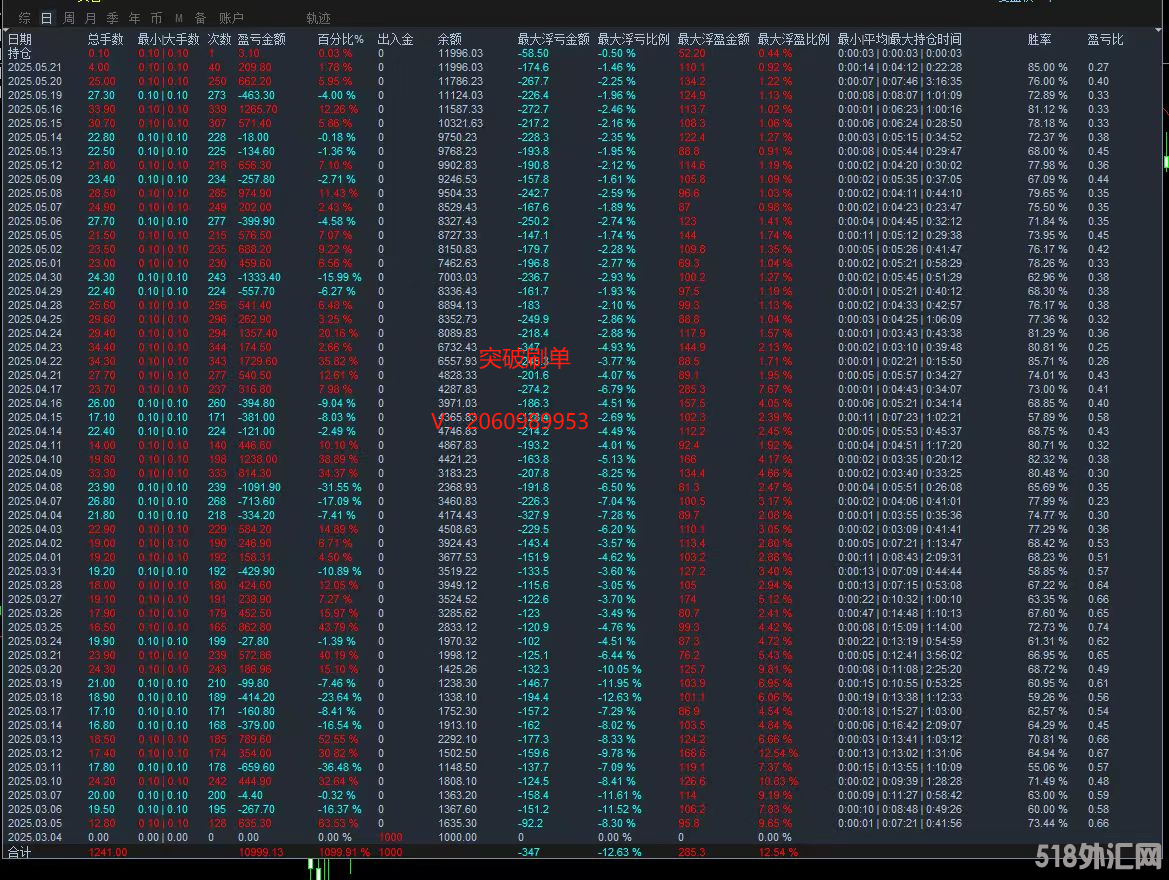Screen dimensions: 1169x880
Task: Select the 2025.03.24 date cell
Action: [35, 641]
